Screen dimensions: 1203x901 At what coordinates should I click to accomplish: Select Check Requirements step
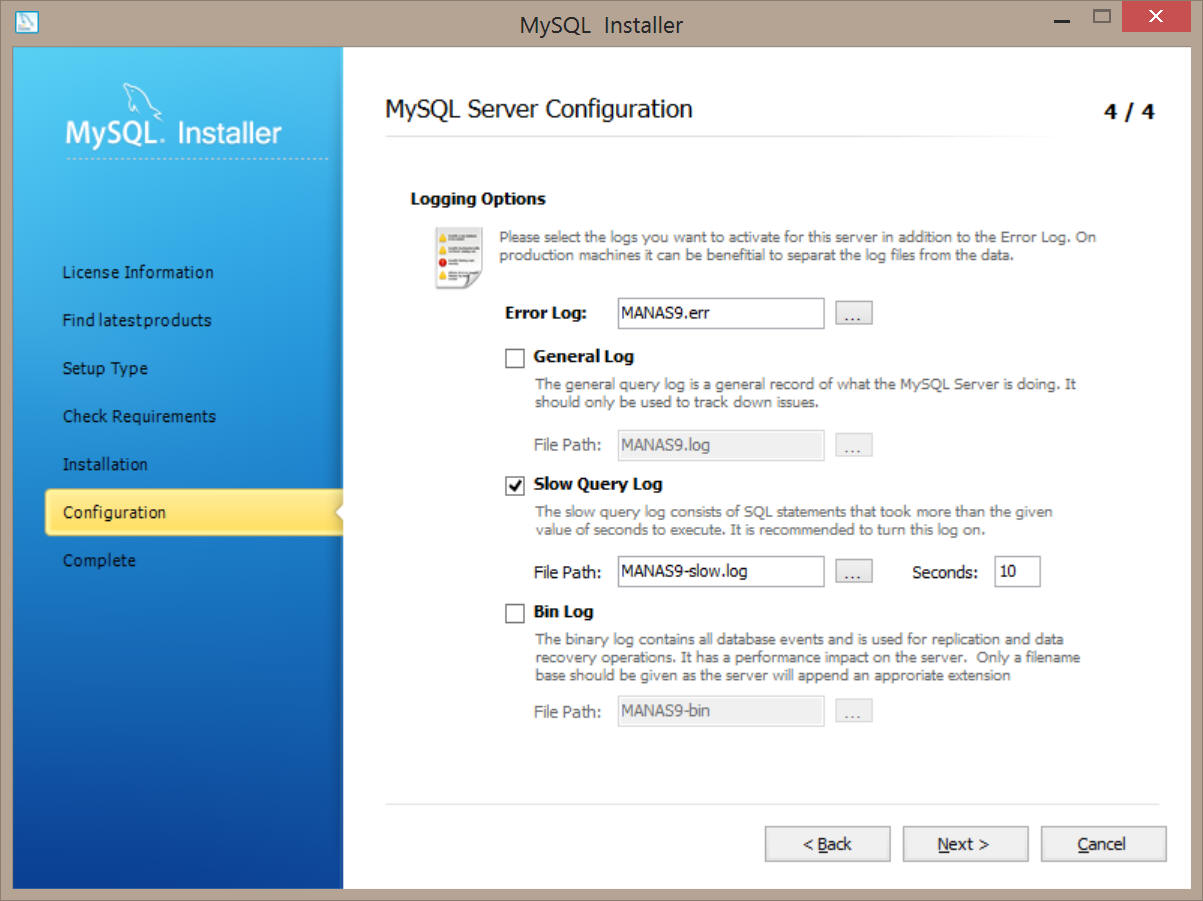pyautogui.click(x=139, y=416)
